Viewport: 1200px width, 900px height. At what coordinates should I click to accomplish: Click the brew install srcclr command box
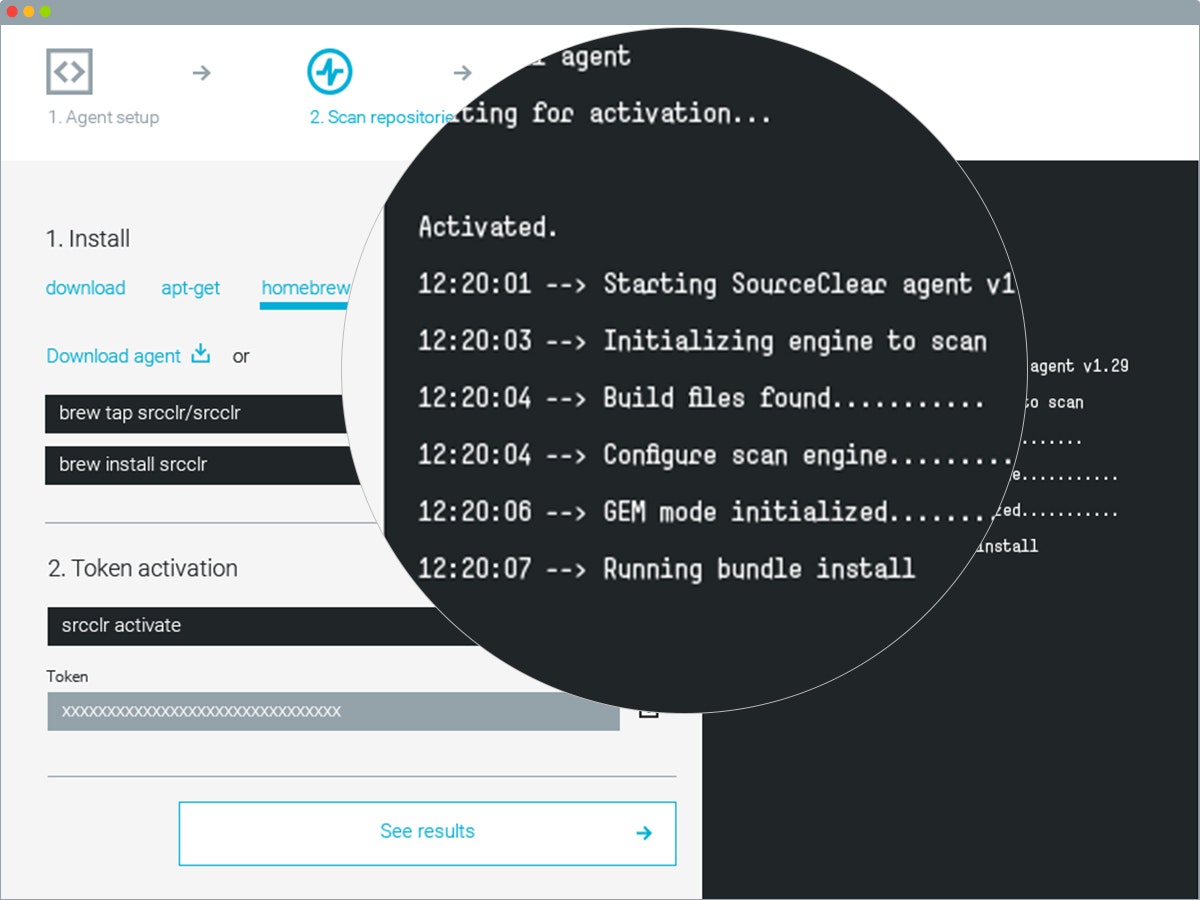202,465
